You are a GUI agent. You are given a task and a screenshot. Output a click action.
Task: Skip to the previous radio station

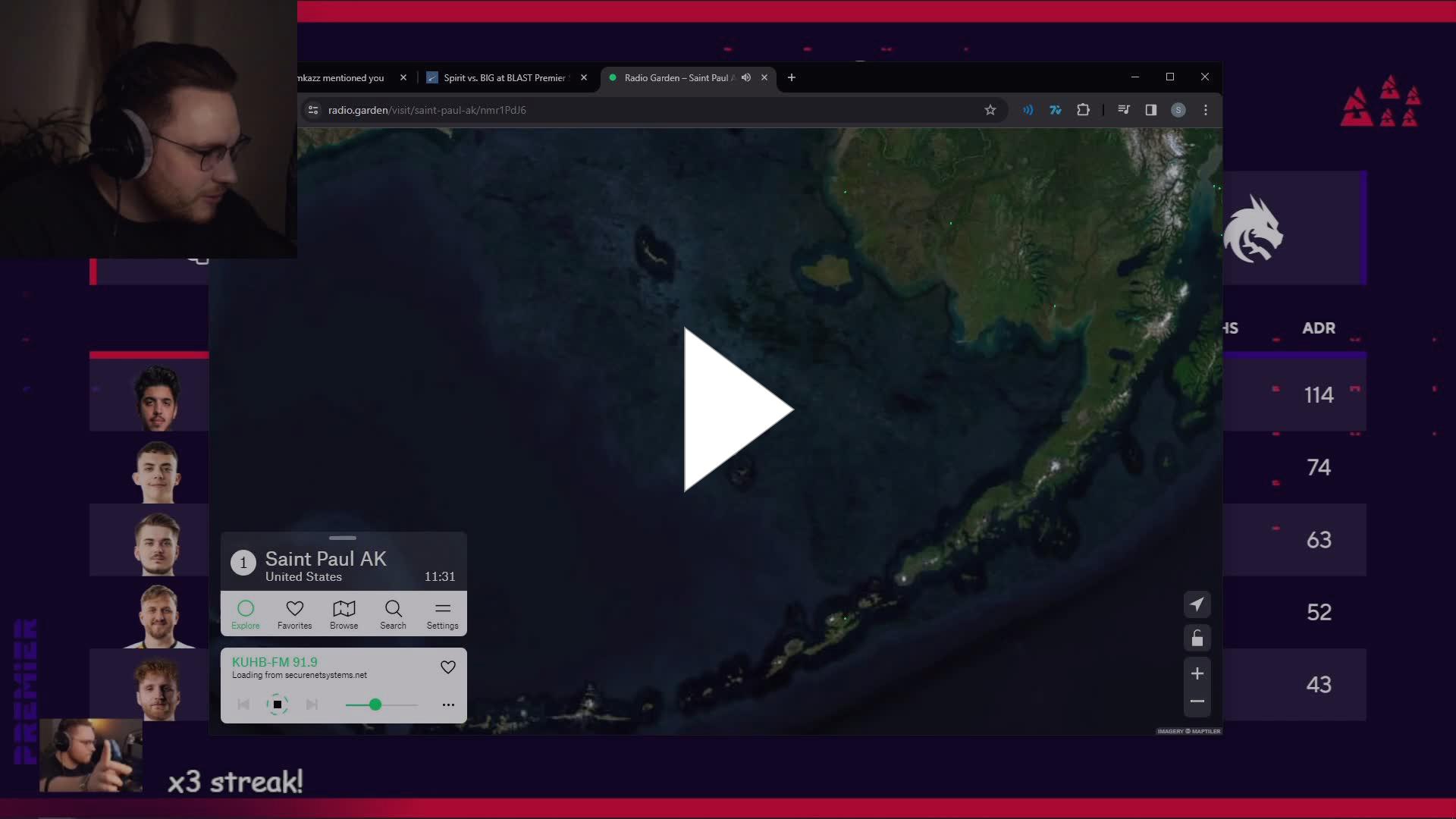(x=243, y=704)
